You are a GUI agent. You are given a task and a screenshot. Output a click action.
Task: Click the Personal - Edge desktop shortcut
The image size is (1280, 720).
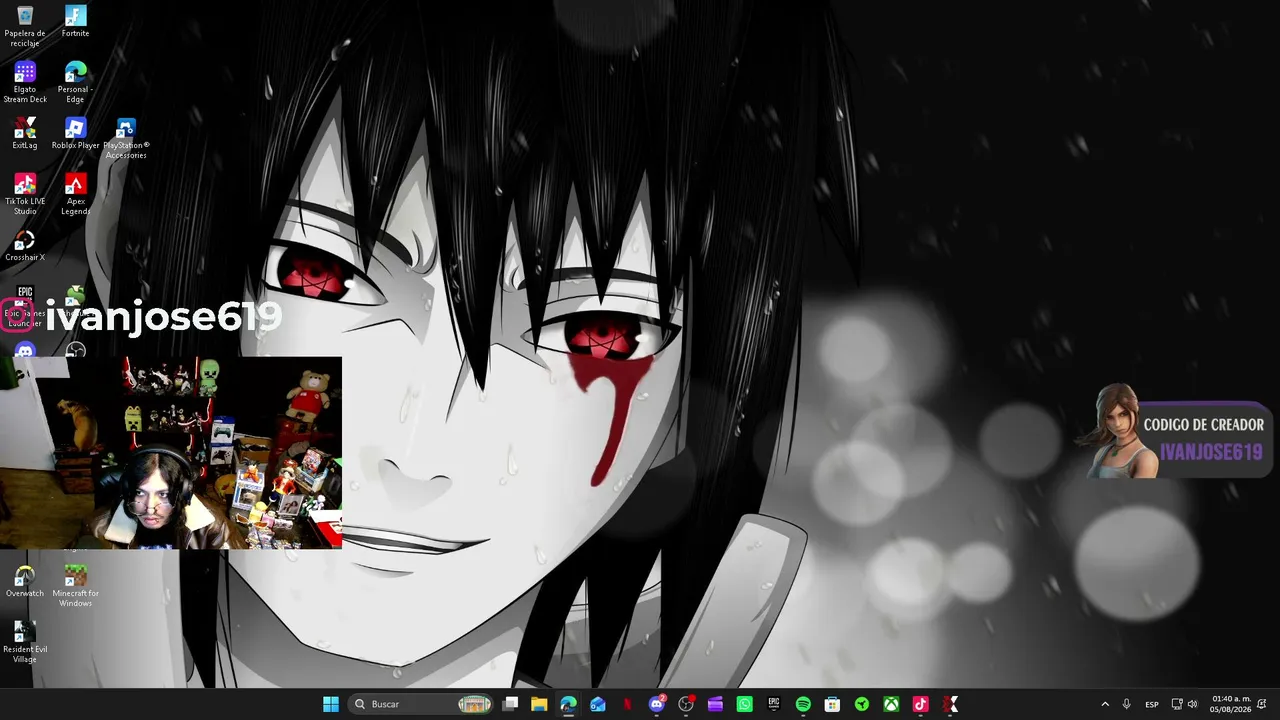(x=75, y=82)
